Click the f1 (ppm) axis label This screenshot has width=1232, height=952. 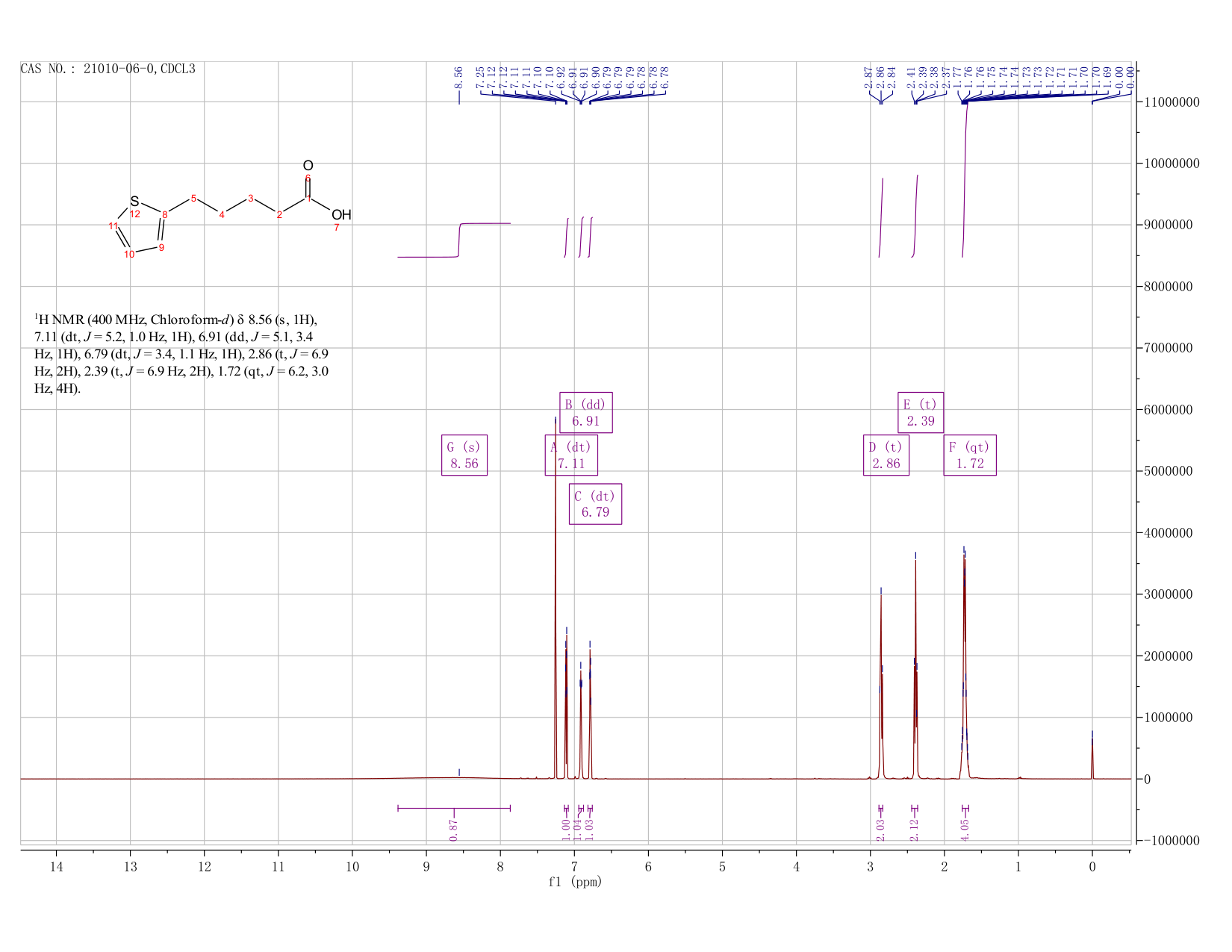575,882
